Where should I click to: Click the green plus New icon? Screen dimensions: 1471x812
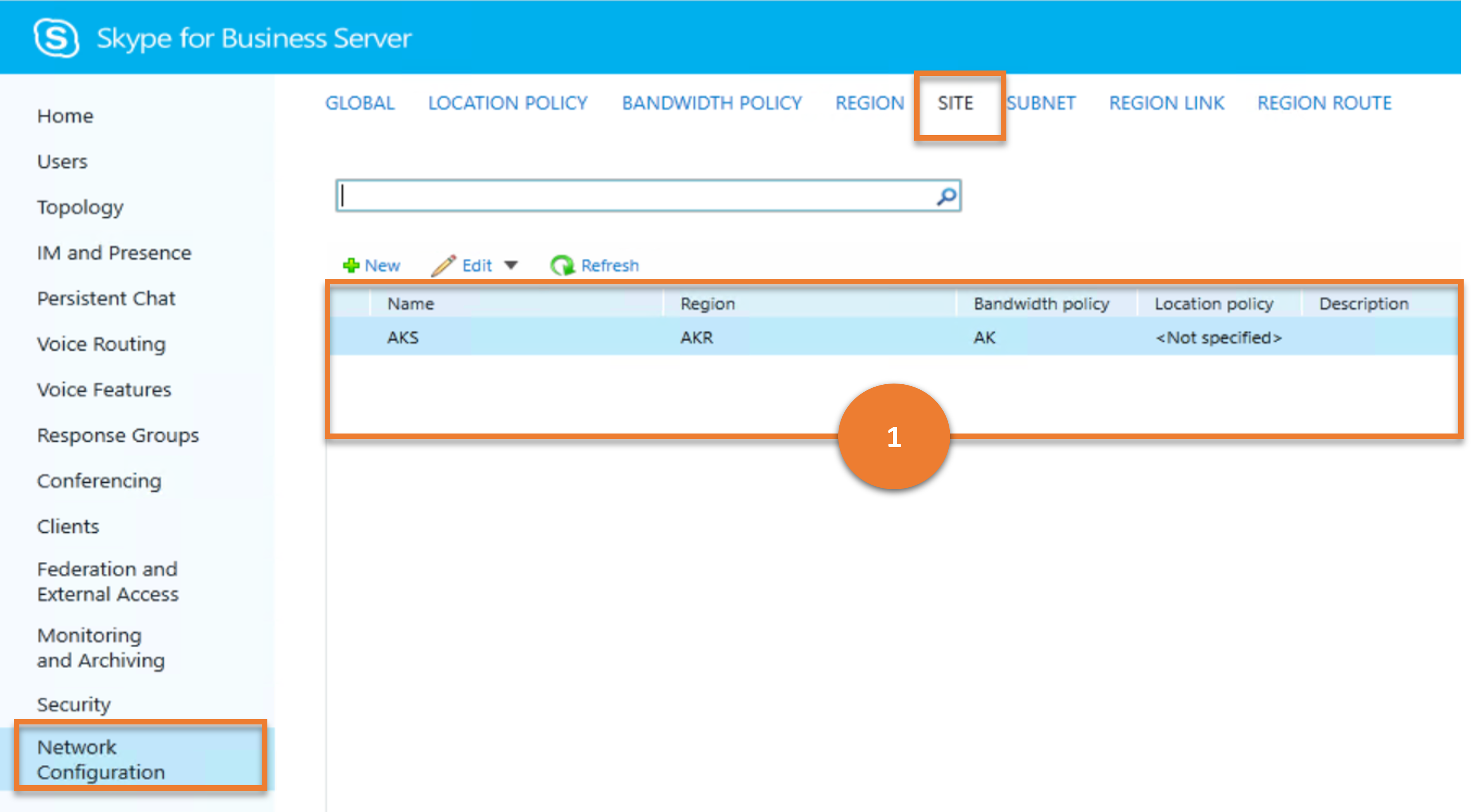coord(351,265)
